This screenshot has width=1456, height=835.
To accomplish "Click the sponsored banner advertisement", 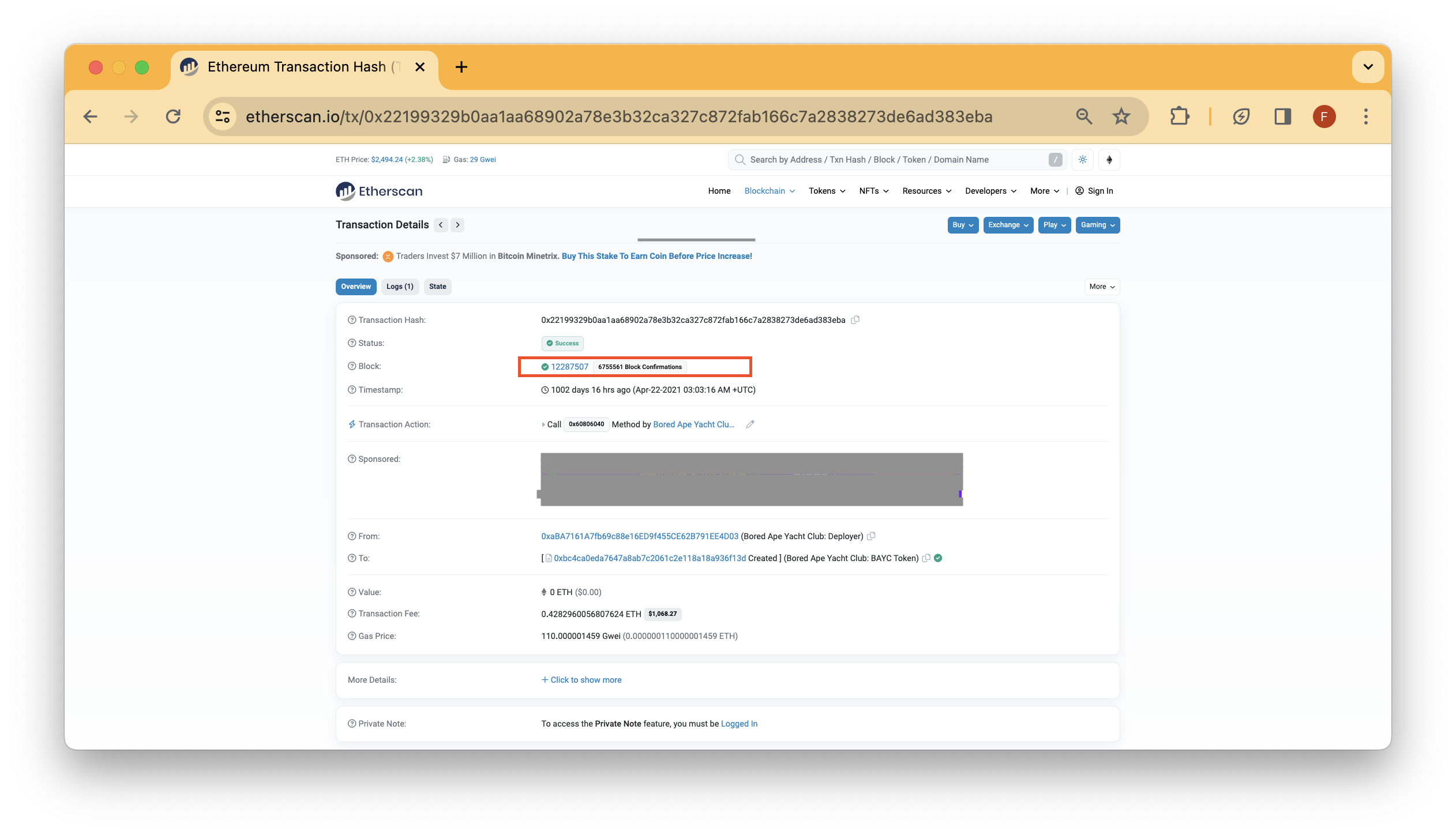I will [x=751, y=479].
